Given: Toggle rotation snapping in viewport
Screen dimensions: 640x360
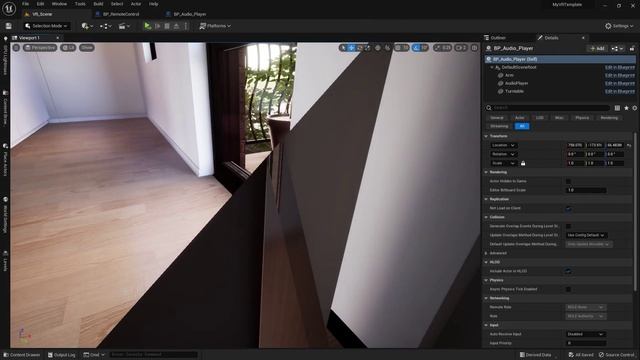Looking at the screenshot, I should coord(416,48).
